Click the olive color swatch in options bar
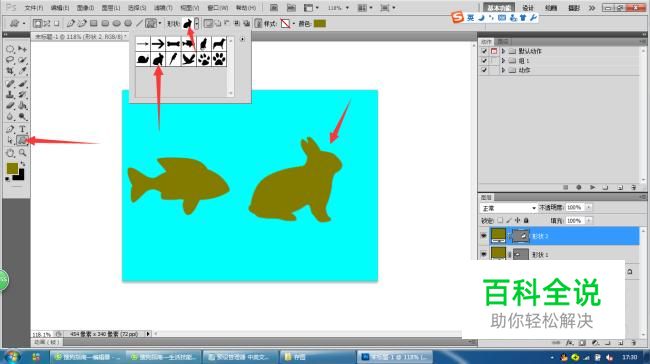 point(320,24)
